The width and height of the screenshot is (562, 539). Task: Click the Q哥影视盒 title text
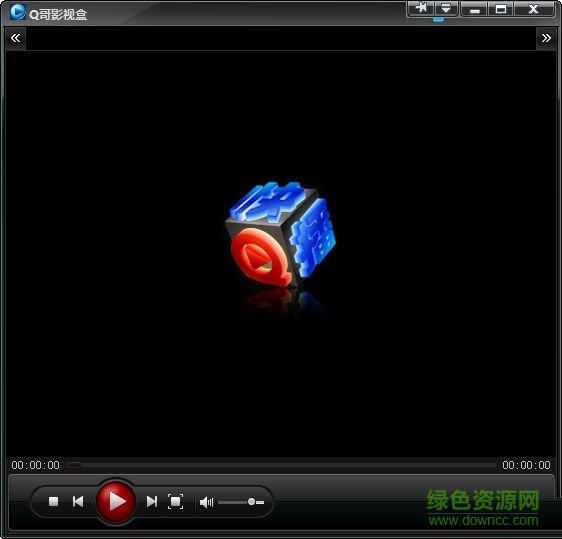coord(58,14)
